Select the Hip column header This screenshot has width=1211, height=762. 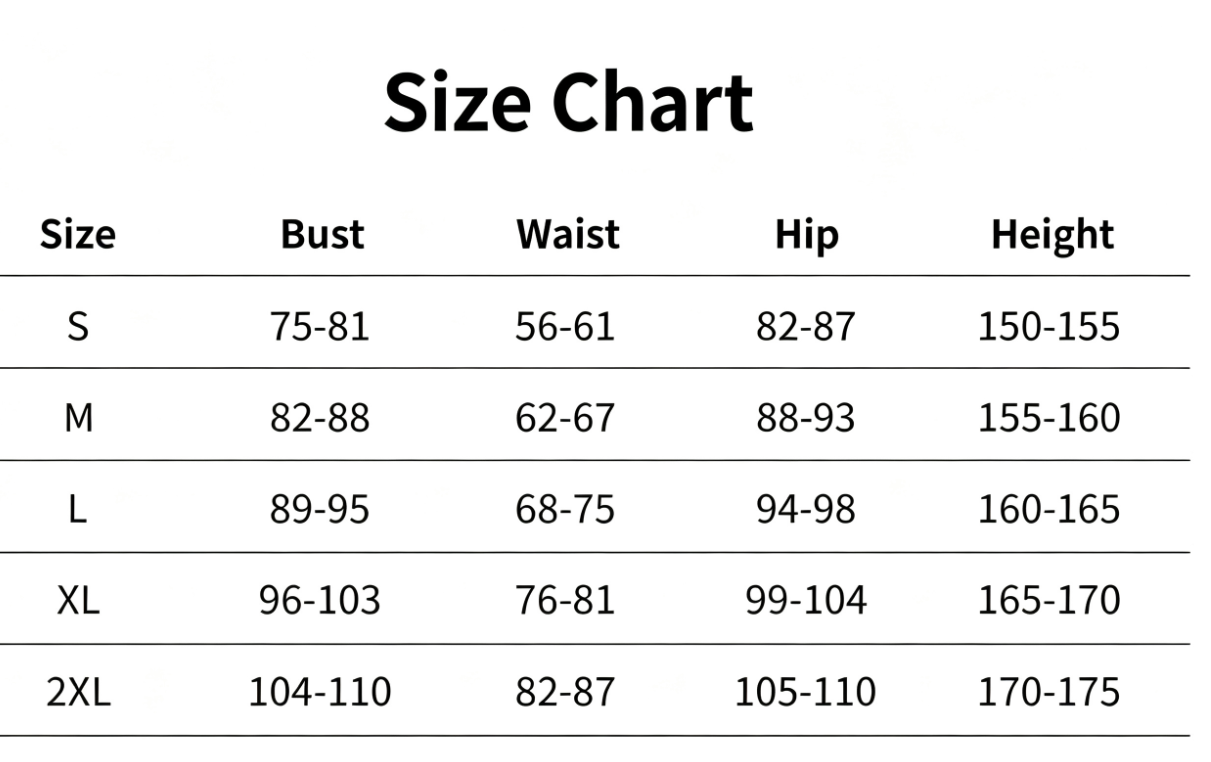806,235
